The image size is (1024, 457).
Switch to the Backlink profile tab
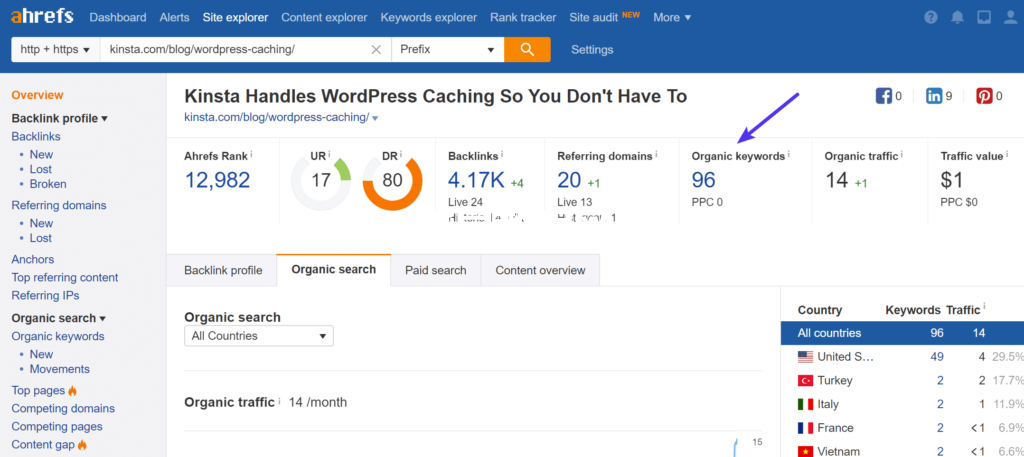tap(223, 270)
